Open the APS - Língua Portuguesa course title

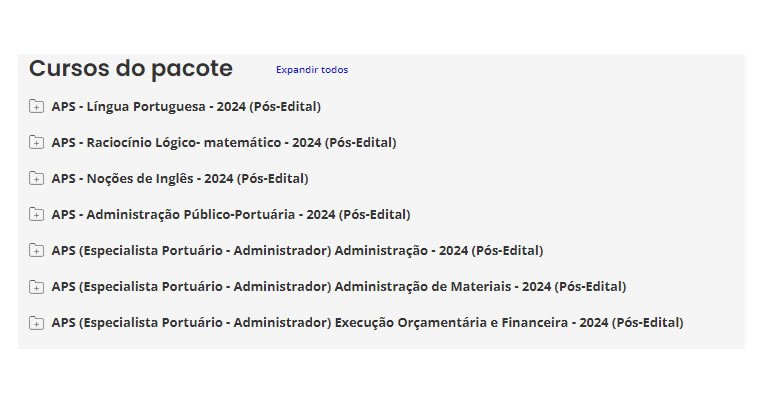[186, 106]
